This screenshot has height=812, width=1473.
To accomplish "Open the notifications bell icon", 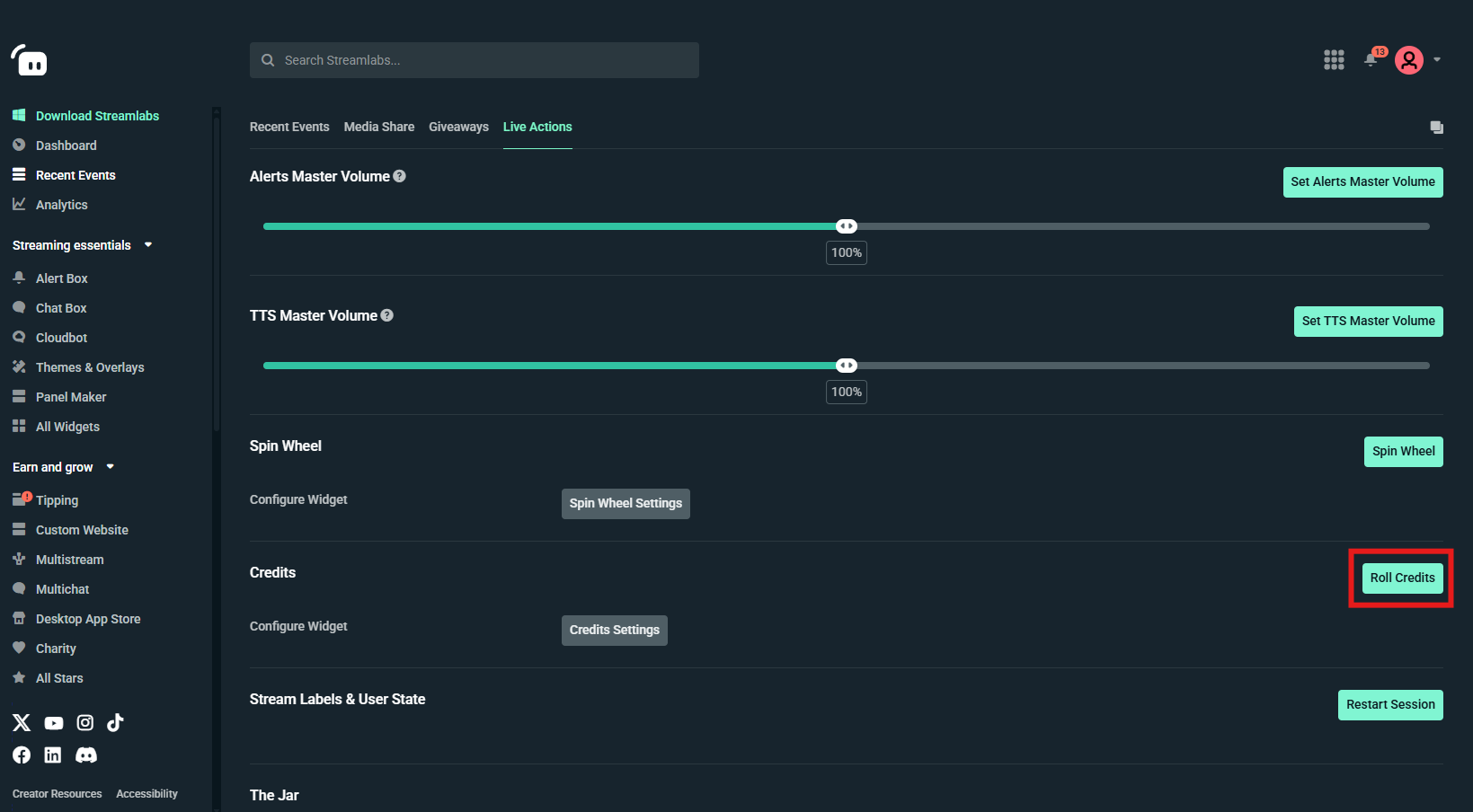I will 1371,60.
